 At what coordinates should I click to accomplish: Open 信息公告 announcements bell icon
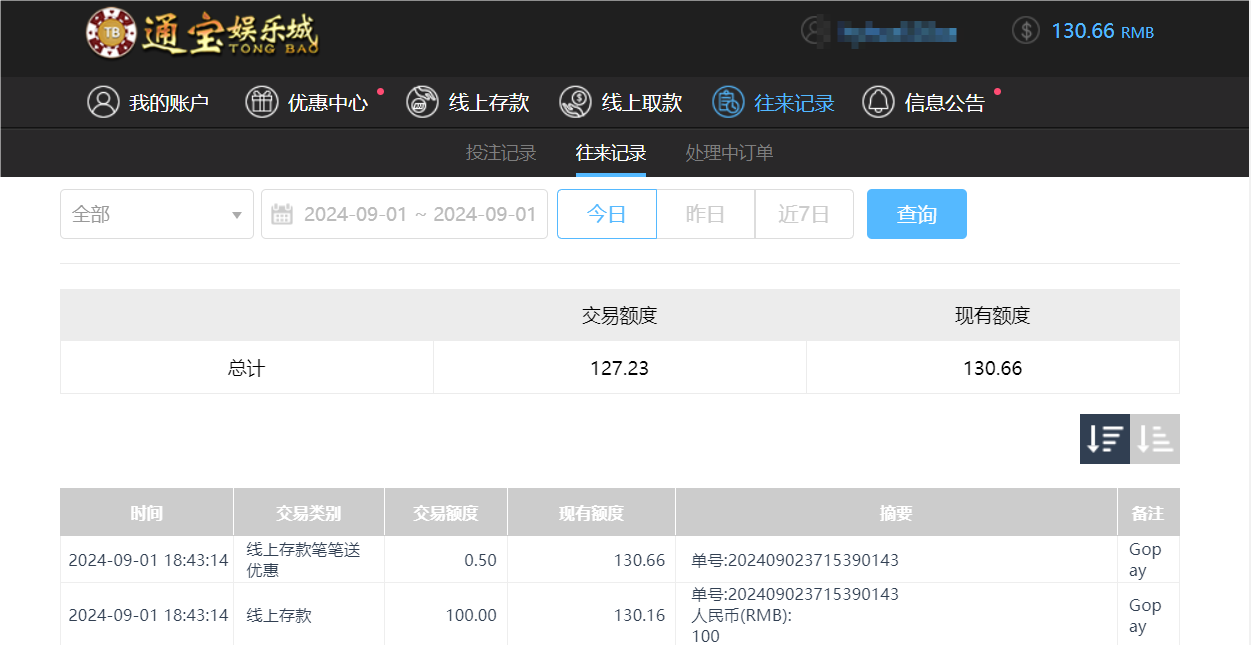pyautogui.click(x=878, y=101)
